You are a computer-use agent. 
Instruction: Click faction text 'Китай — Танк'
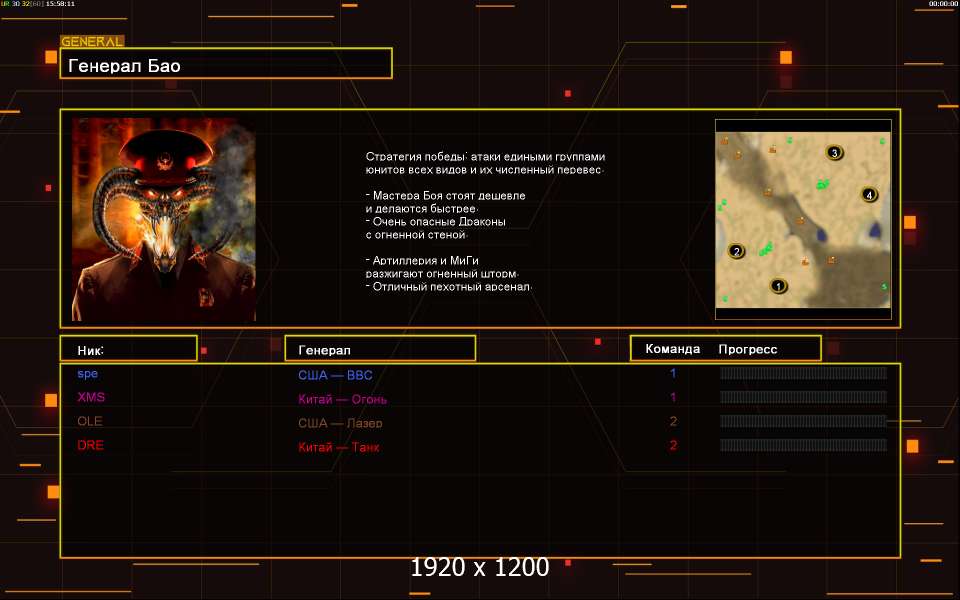(339, 447)
